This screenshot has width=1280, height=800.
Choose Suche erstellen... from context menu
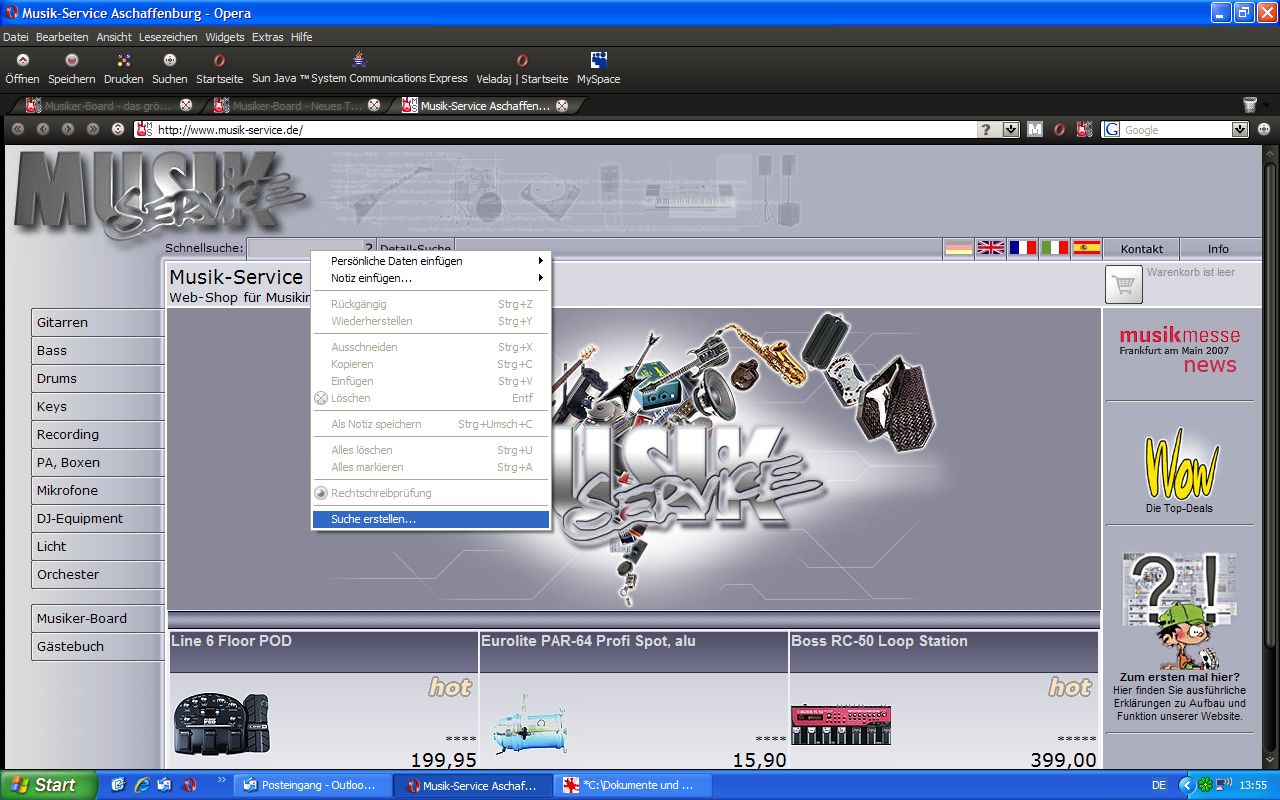(431, 519)
